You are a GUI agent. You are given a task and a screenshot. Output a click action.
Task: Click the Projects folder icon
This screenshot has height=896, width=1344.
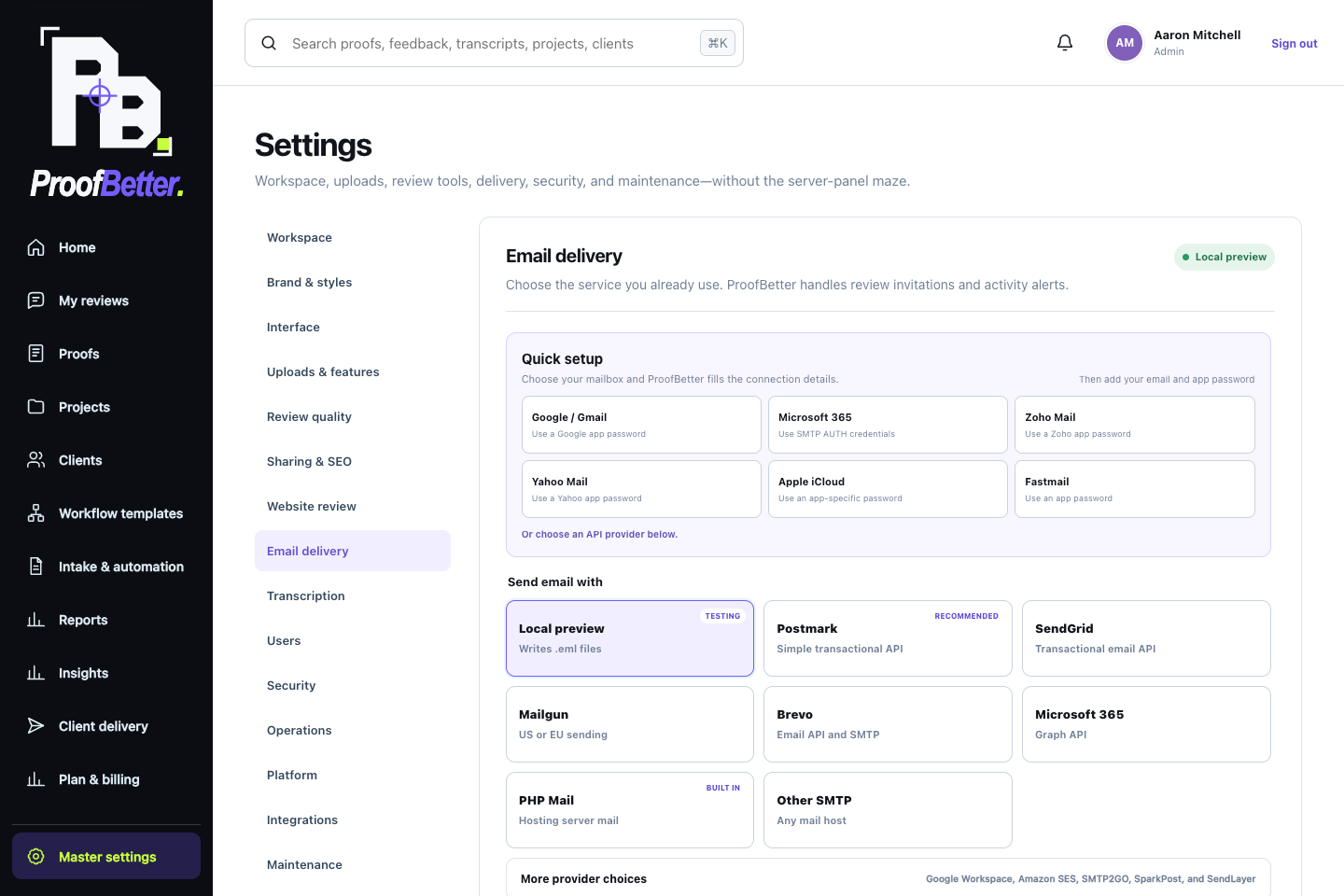click(x=36, y=407)
